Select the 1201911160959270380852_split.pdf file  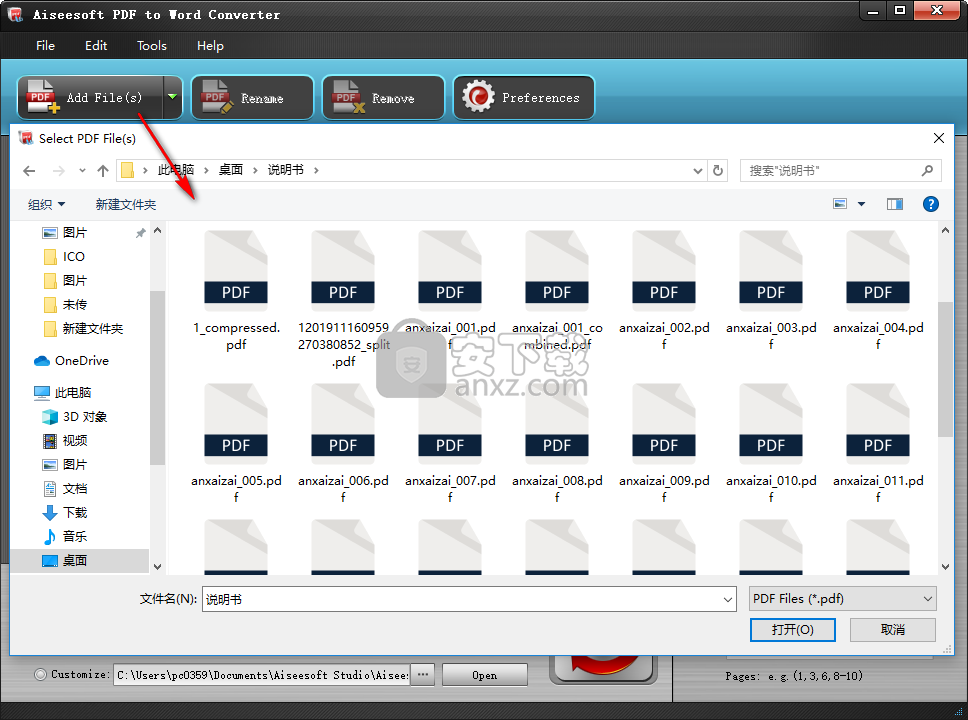point(343,299)
